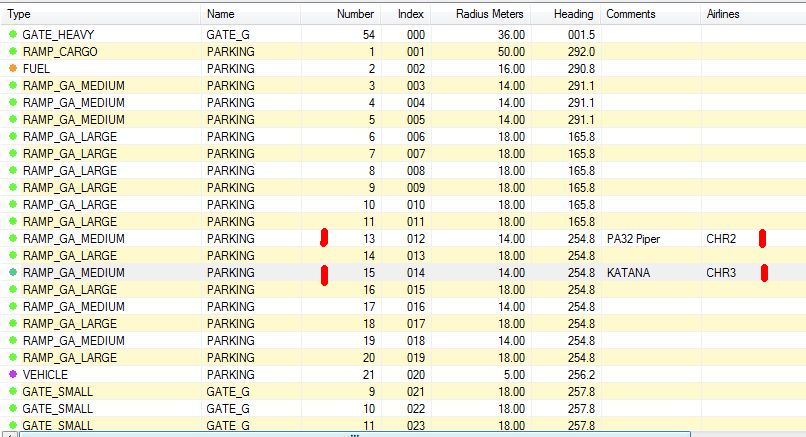The width and height of the screenshot is (806, 437).
Task: Select the 001.5 heading value
Action: tap(581, 34)
